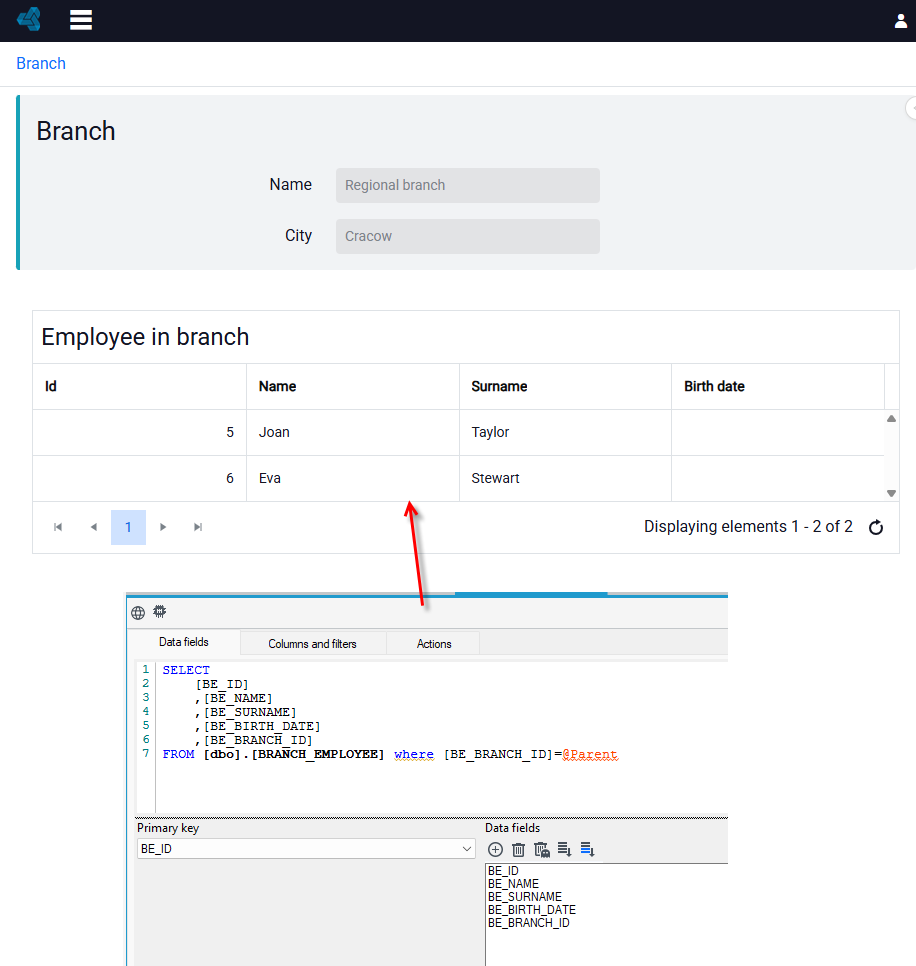The image size is (916, 966).
Task: Select the employee name cell Eva
Action: pyautogui.click(x=353, y=478)
